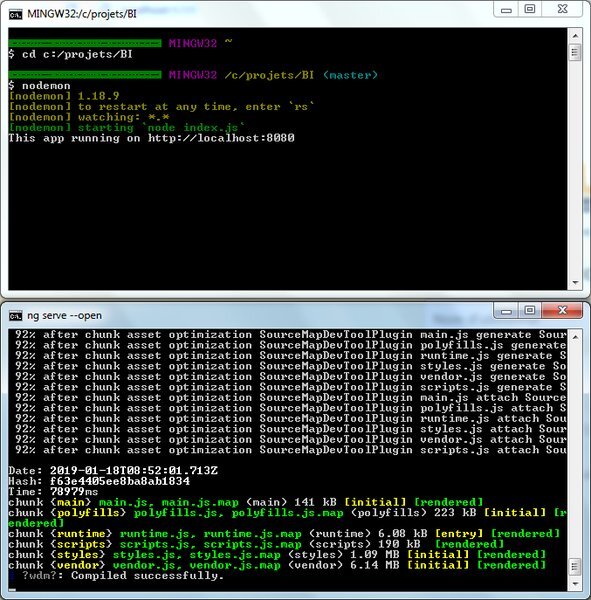Close the ng serve --open window
This screenshot has width=591, height=600.
[562, 311]
